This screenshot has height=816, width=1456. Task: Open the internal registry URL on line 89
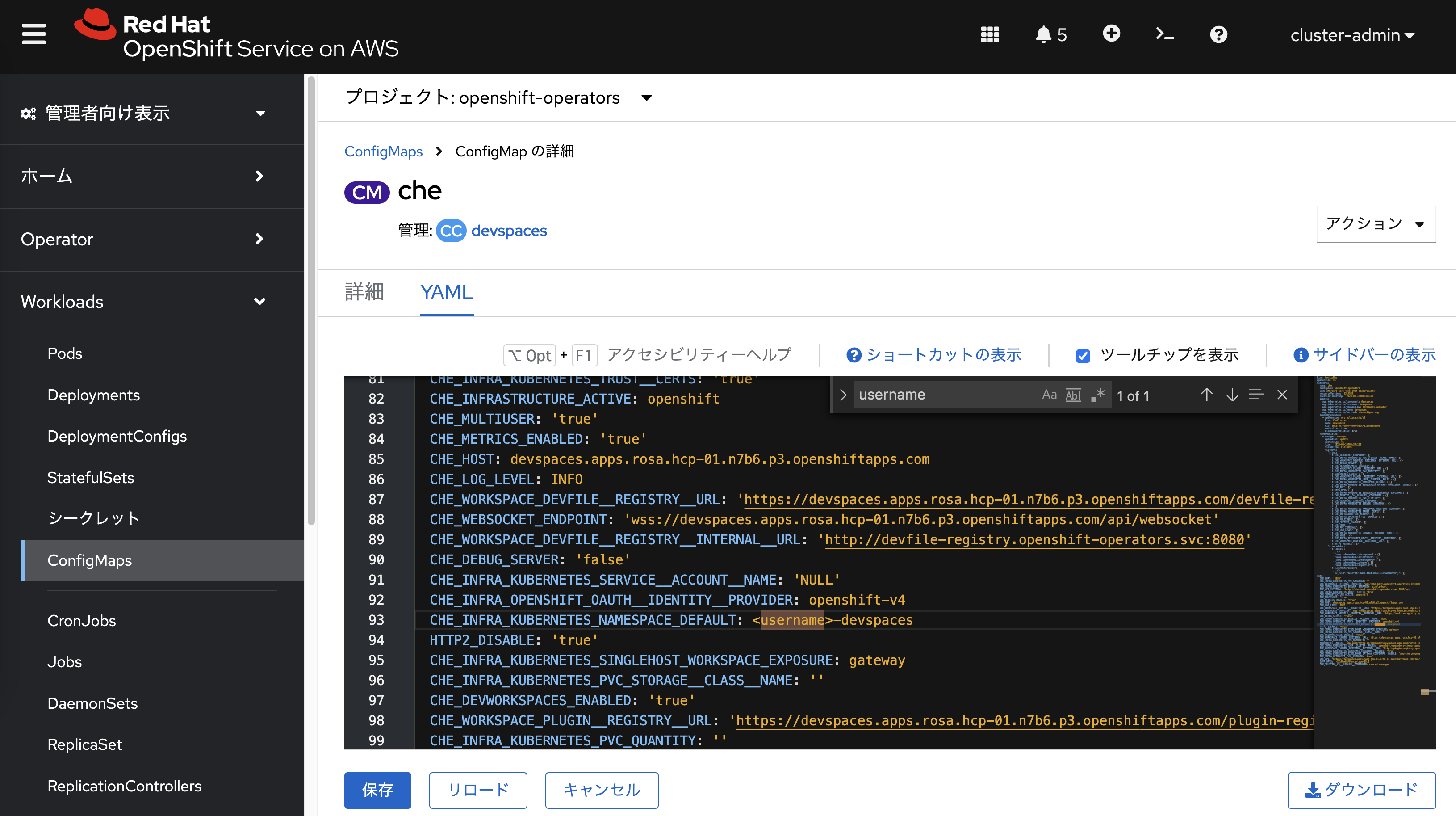coord(1034,539)
